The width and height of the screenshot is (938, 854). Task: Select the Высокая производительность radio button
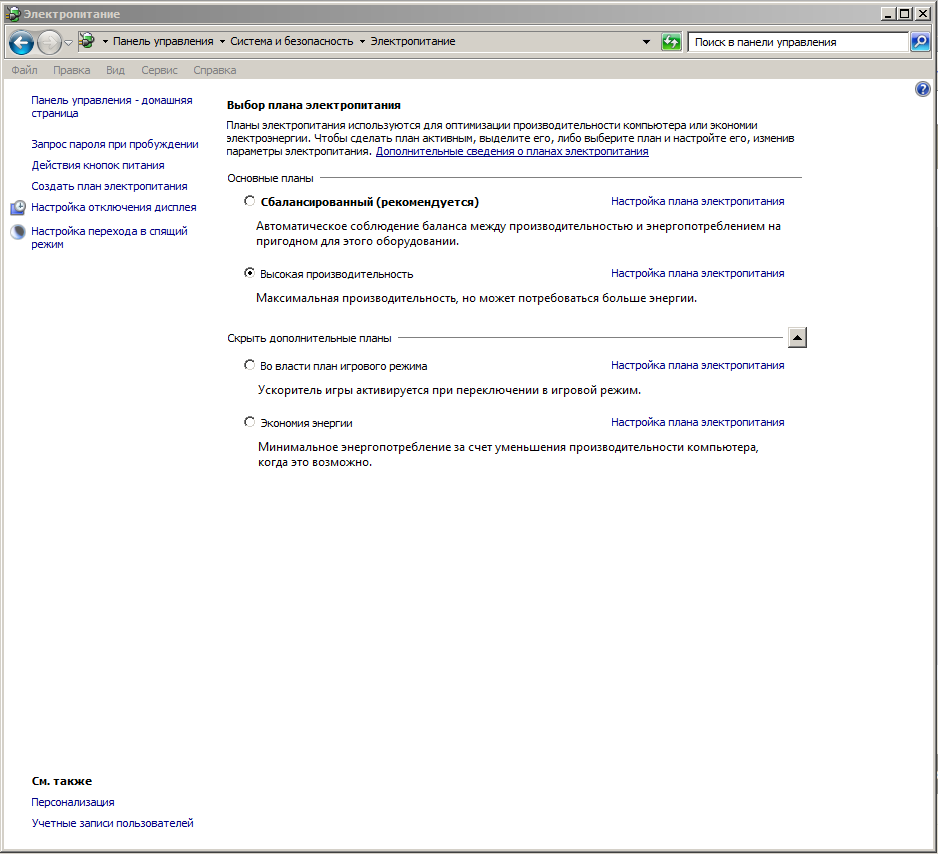pos(249,273)
